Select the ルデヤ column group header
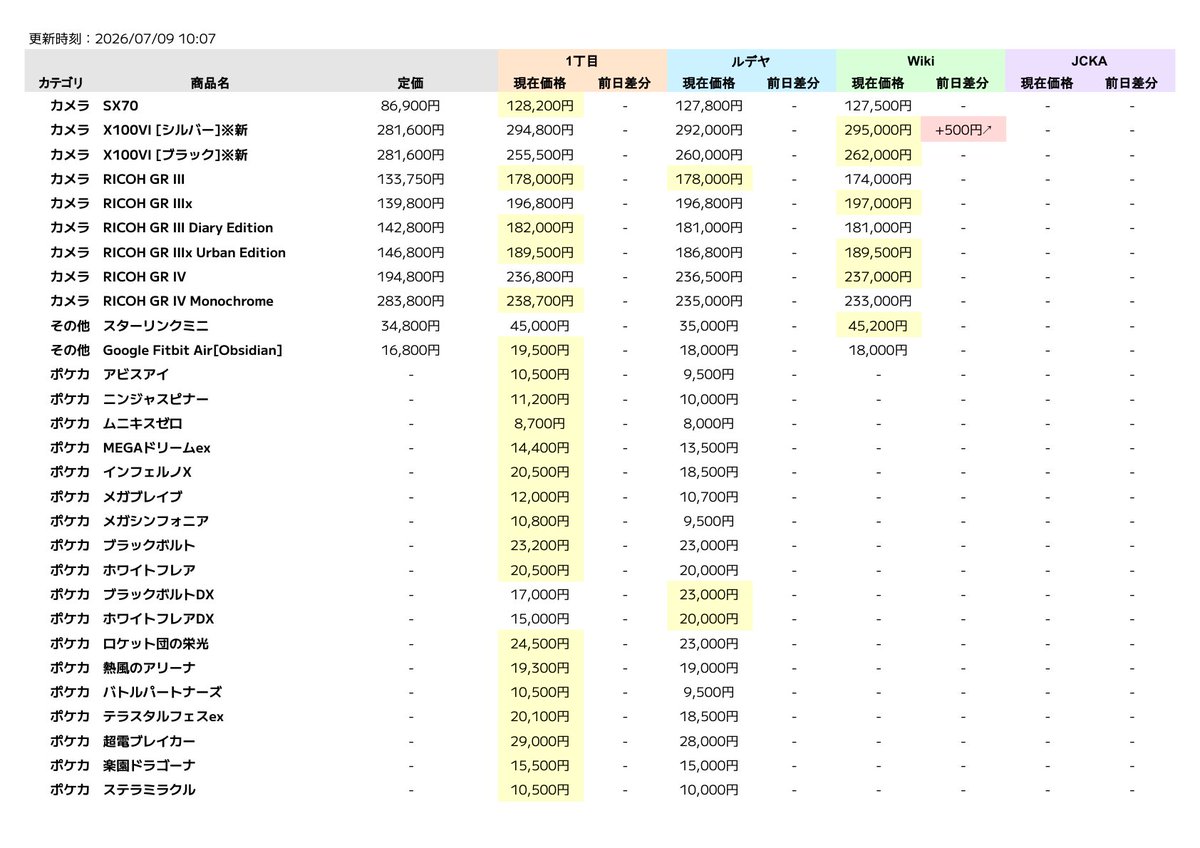The image size is (1200, 848). [751, 61]
